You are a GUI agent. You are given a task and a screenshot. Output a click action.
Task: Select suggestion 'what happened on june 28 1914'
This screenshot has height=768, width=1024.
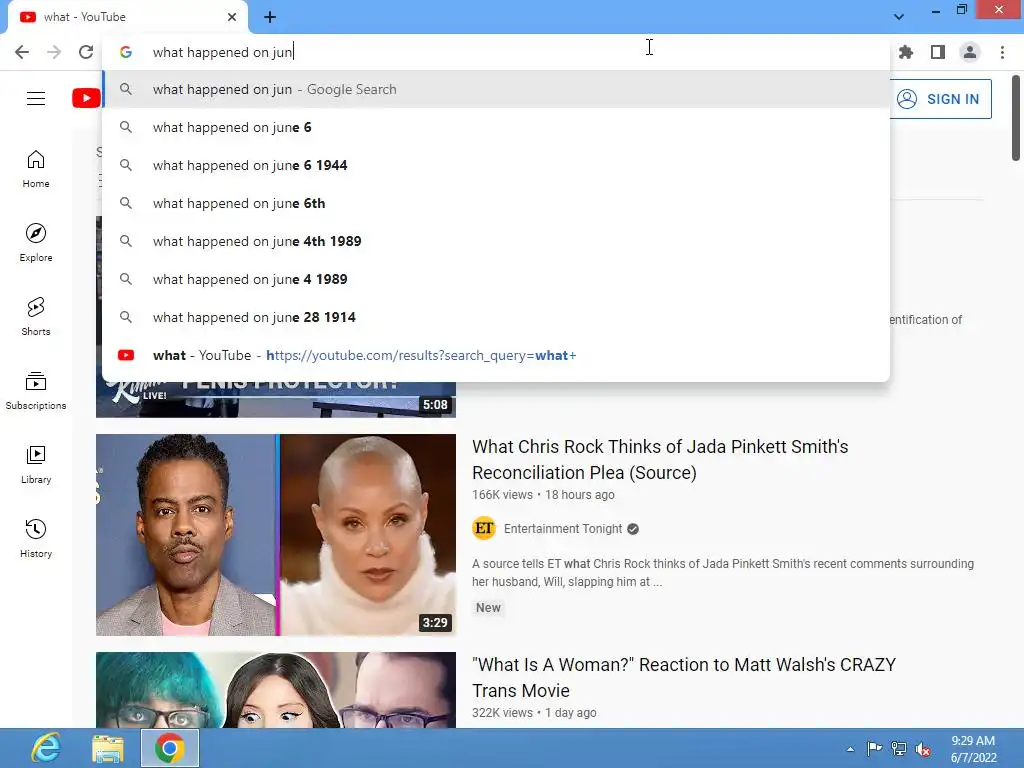pos(496,317)
